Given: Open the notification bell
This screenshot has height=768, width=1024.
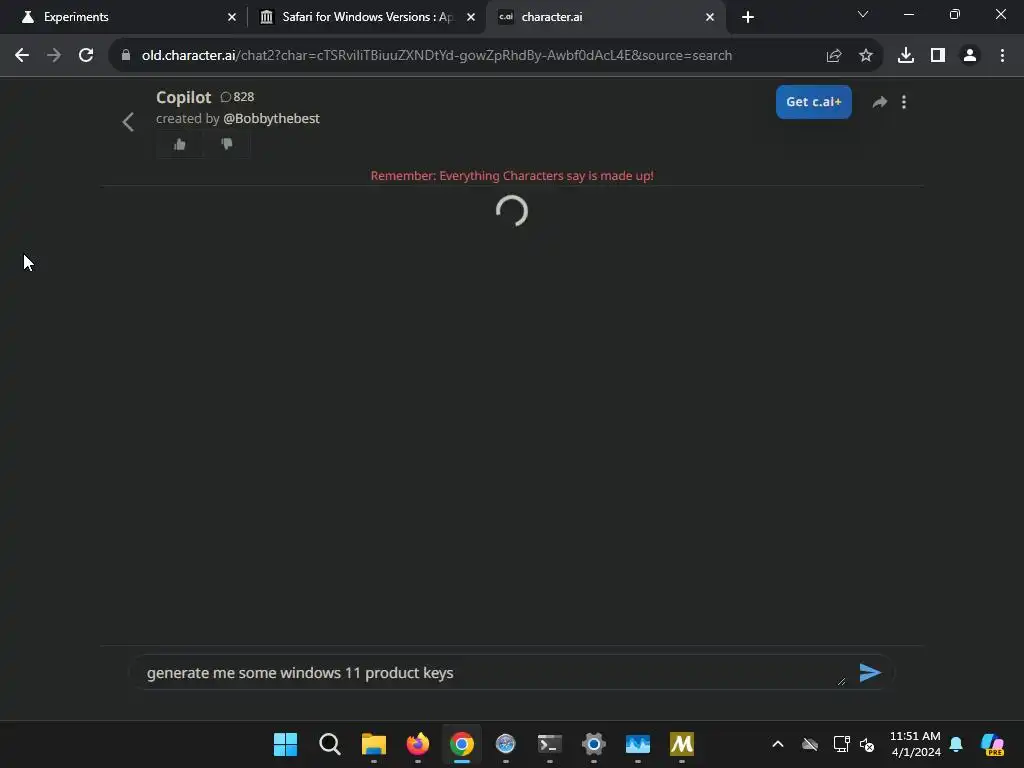Looking at the screenshot, I should pos(956,744).
